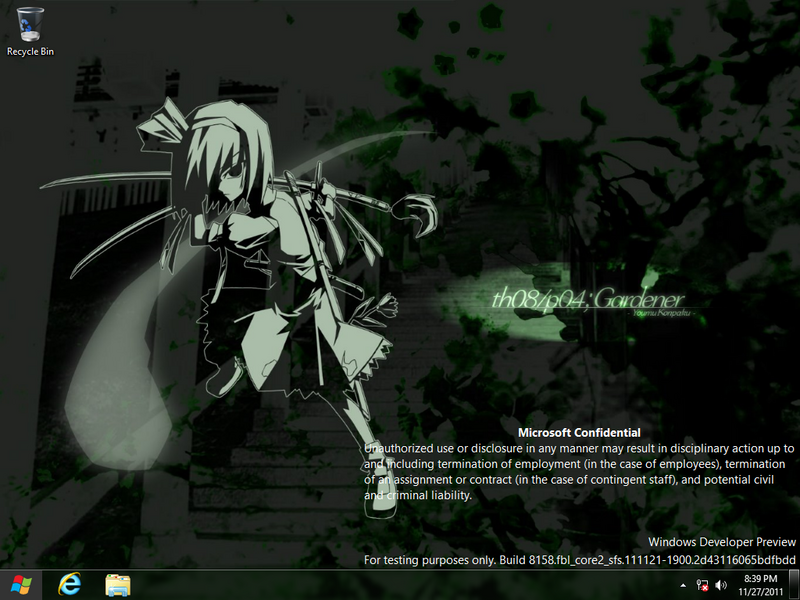Image resolution: width=800 pixels, height=600 pixels.
Task: Show hidden tray icons arrow
Action: pyautogui.click(x=683, y=585)
